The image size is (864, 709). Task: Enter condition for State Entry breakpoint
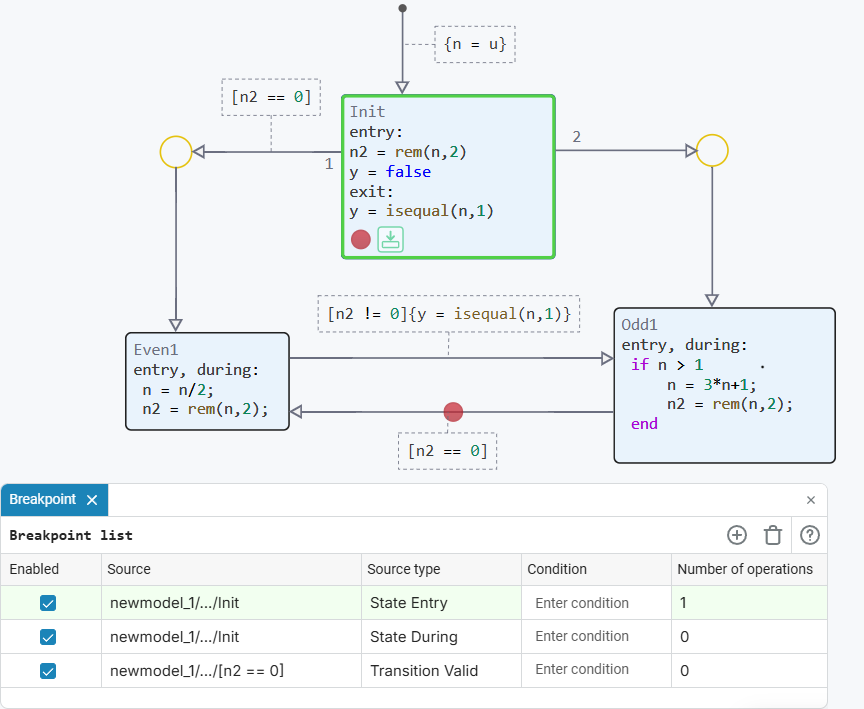pos(596,603)
